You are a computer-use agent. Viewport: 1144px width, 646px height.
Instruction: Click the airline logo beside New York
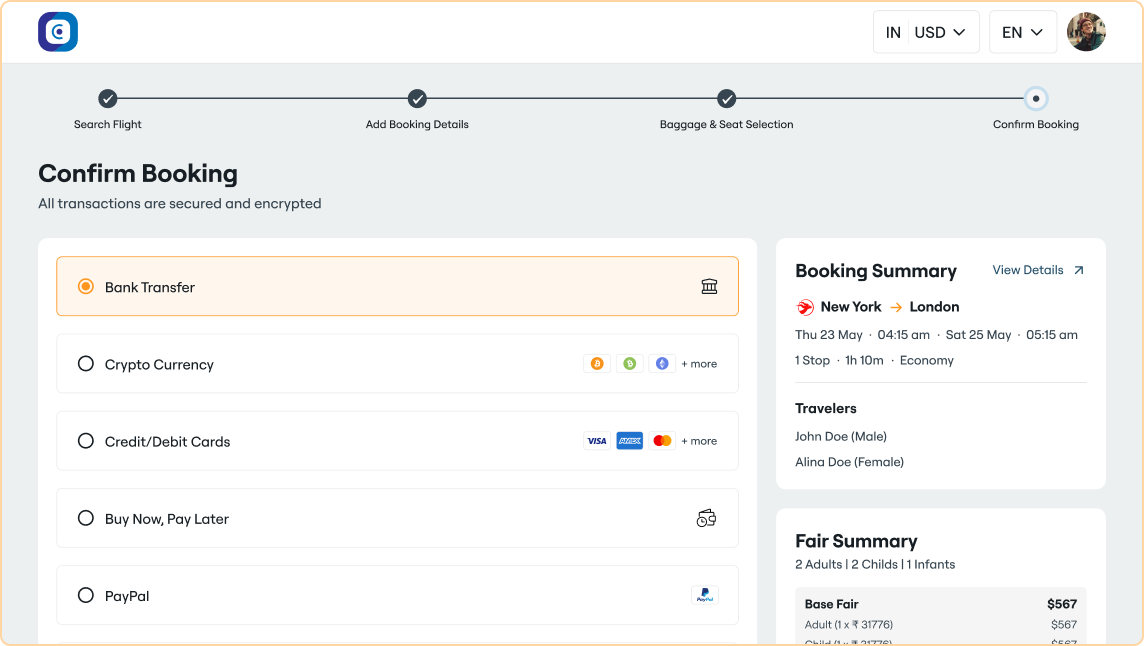(803, 307)
